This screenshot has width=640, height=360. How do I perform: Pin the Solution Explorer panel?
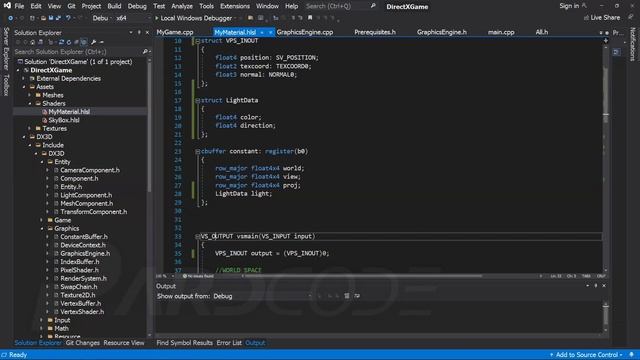tap(139, 33)
